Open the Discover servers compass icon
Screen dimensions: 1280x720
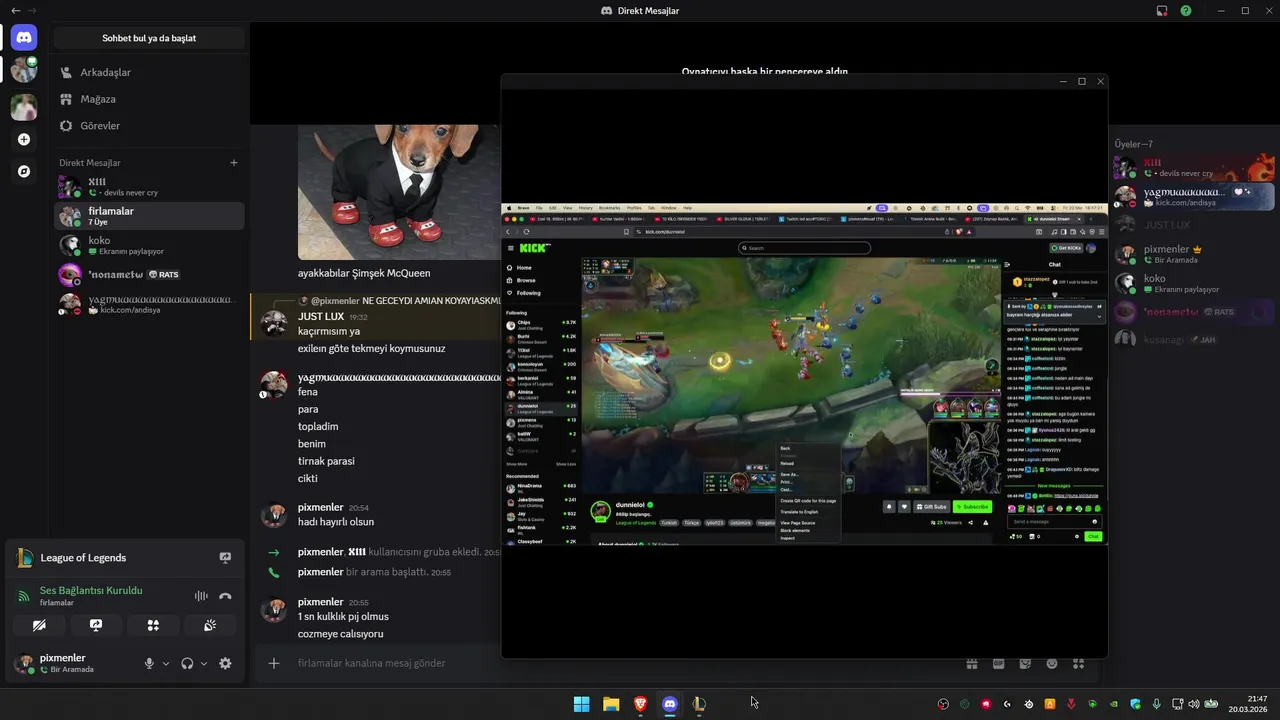pyautogui.click(x=24, y=172)
